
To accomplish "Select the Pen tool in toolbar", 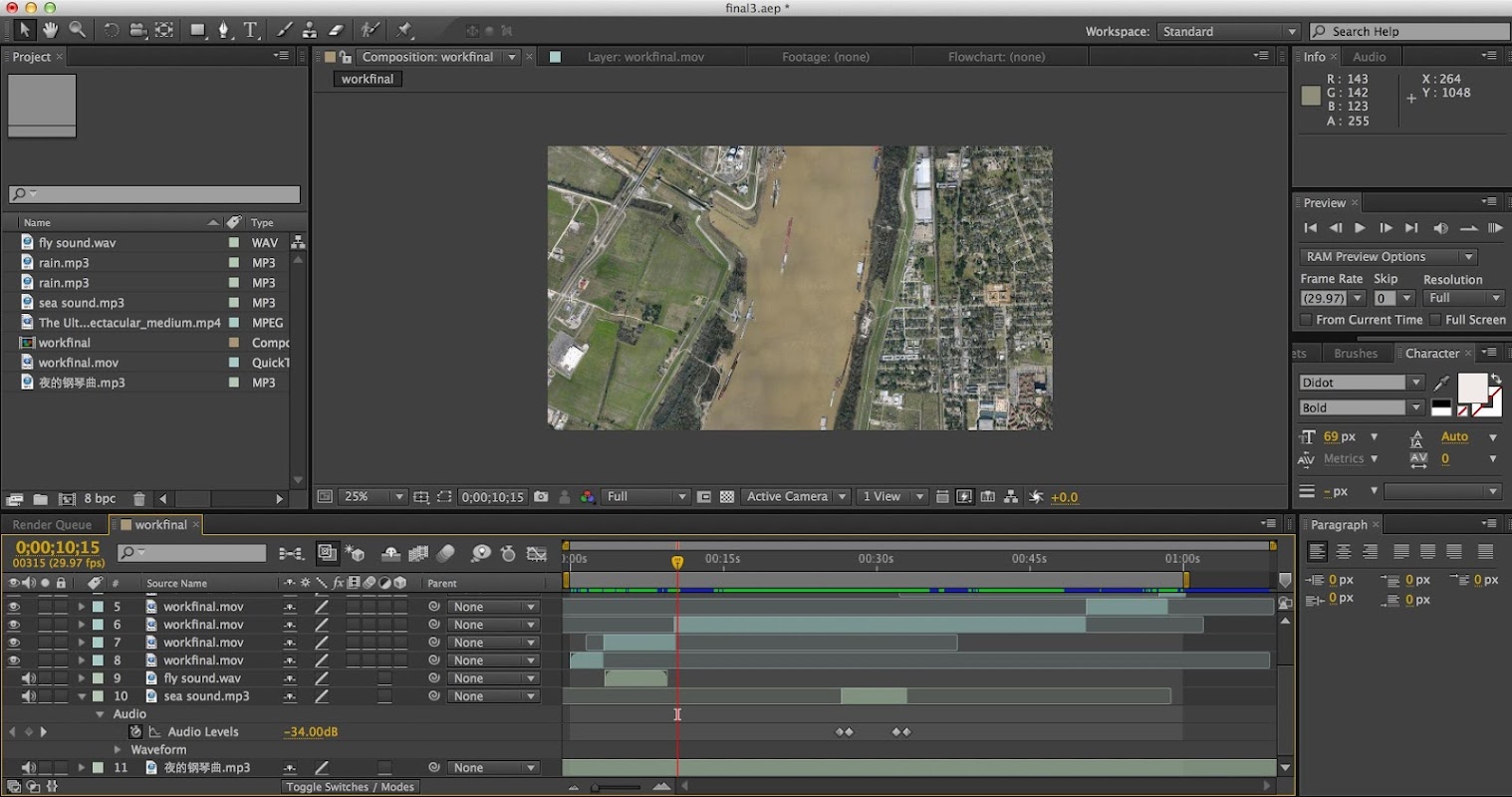I will [x=223, y=30].
